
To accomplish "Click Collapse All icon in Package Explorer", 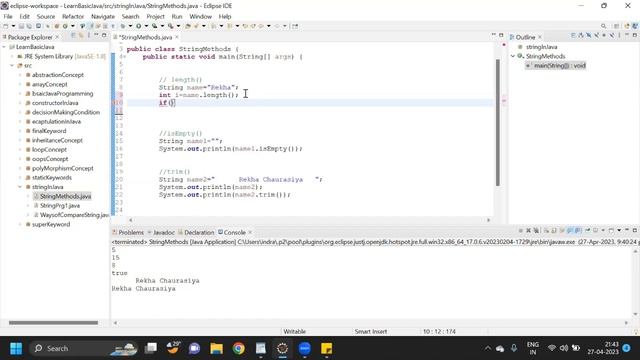I will (x=74, y=35).
